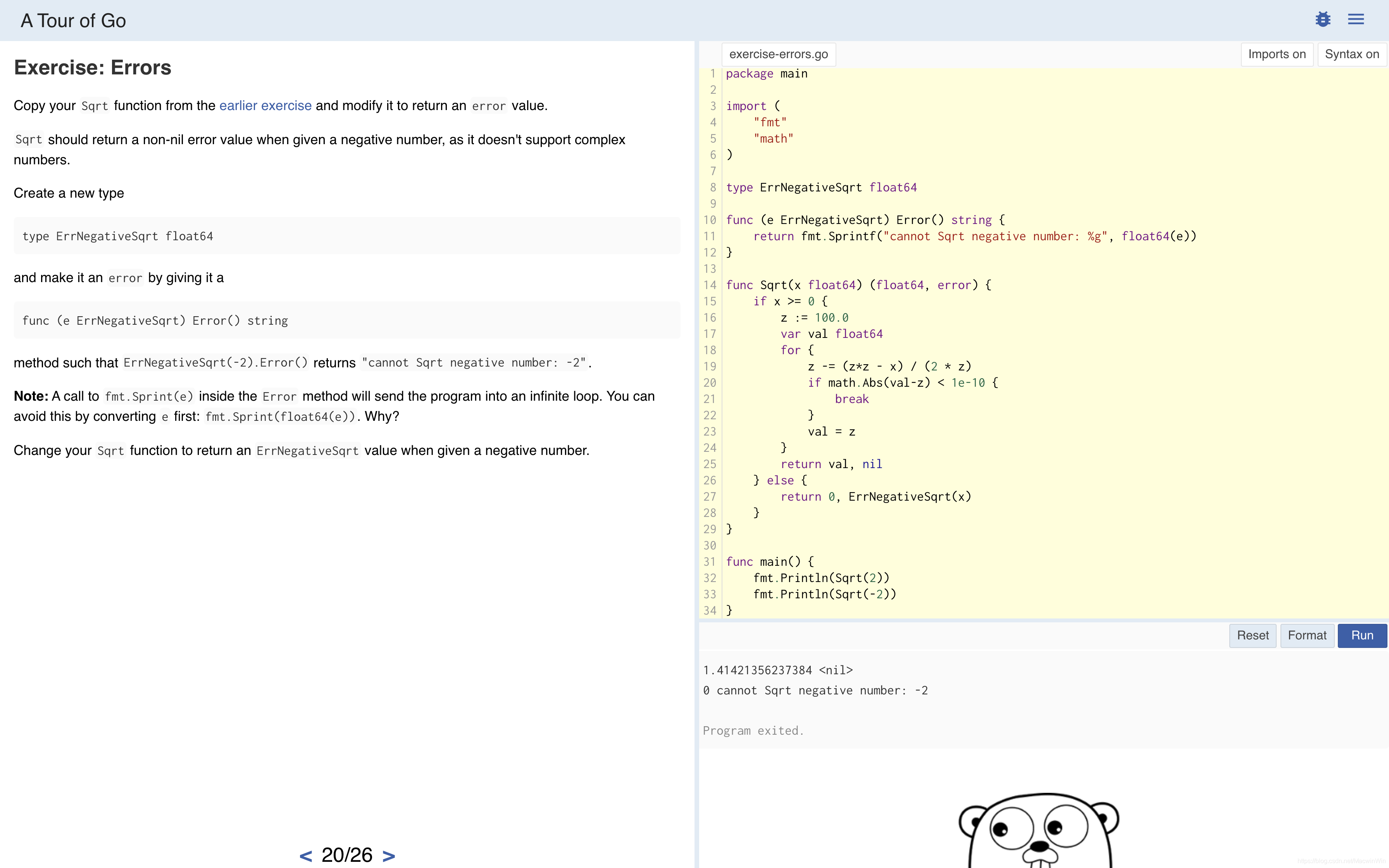Open the hamburger table of contents menu
Image resolution: width=1389 pixels, height=868 pixels.
(1356, 19)
